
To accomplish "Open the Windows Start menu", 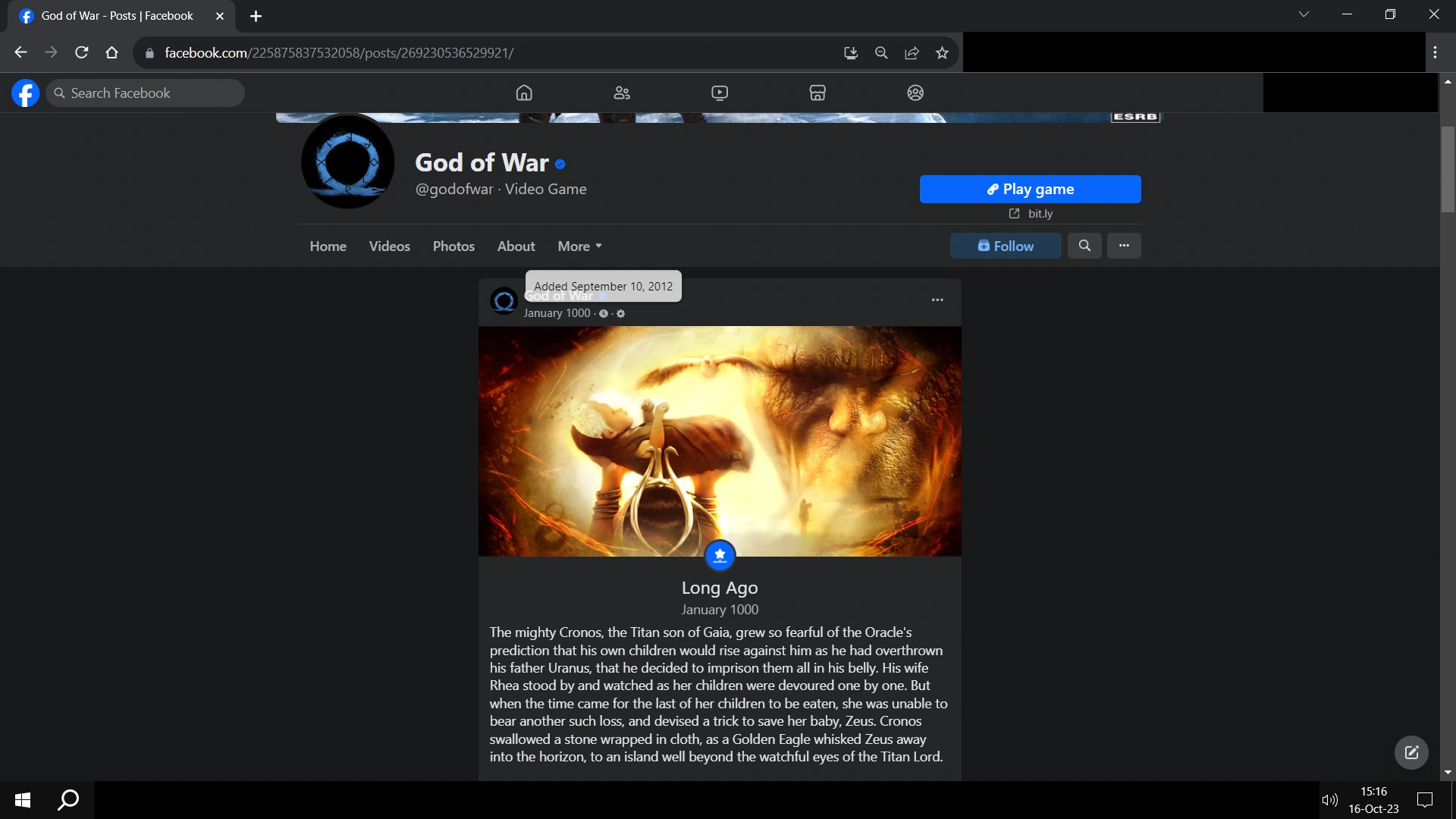I will point(23,800).
